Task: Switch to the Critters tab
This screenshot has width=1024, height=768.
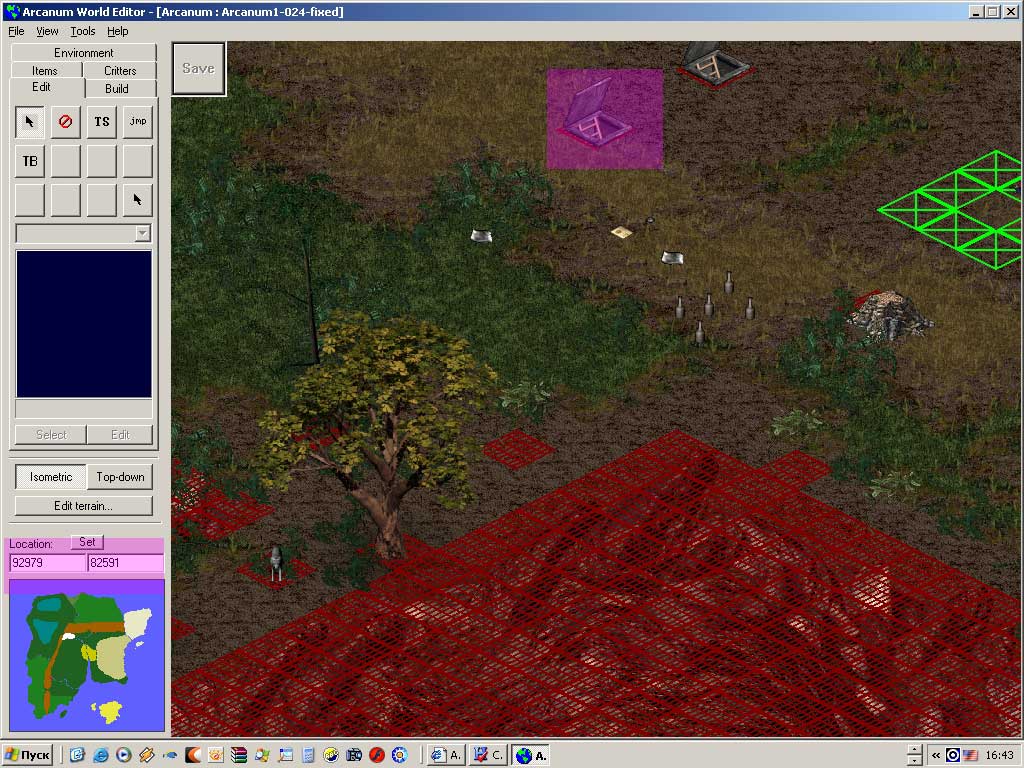Action: (x=120, y=71)
